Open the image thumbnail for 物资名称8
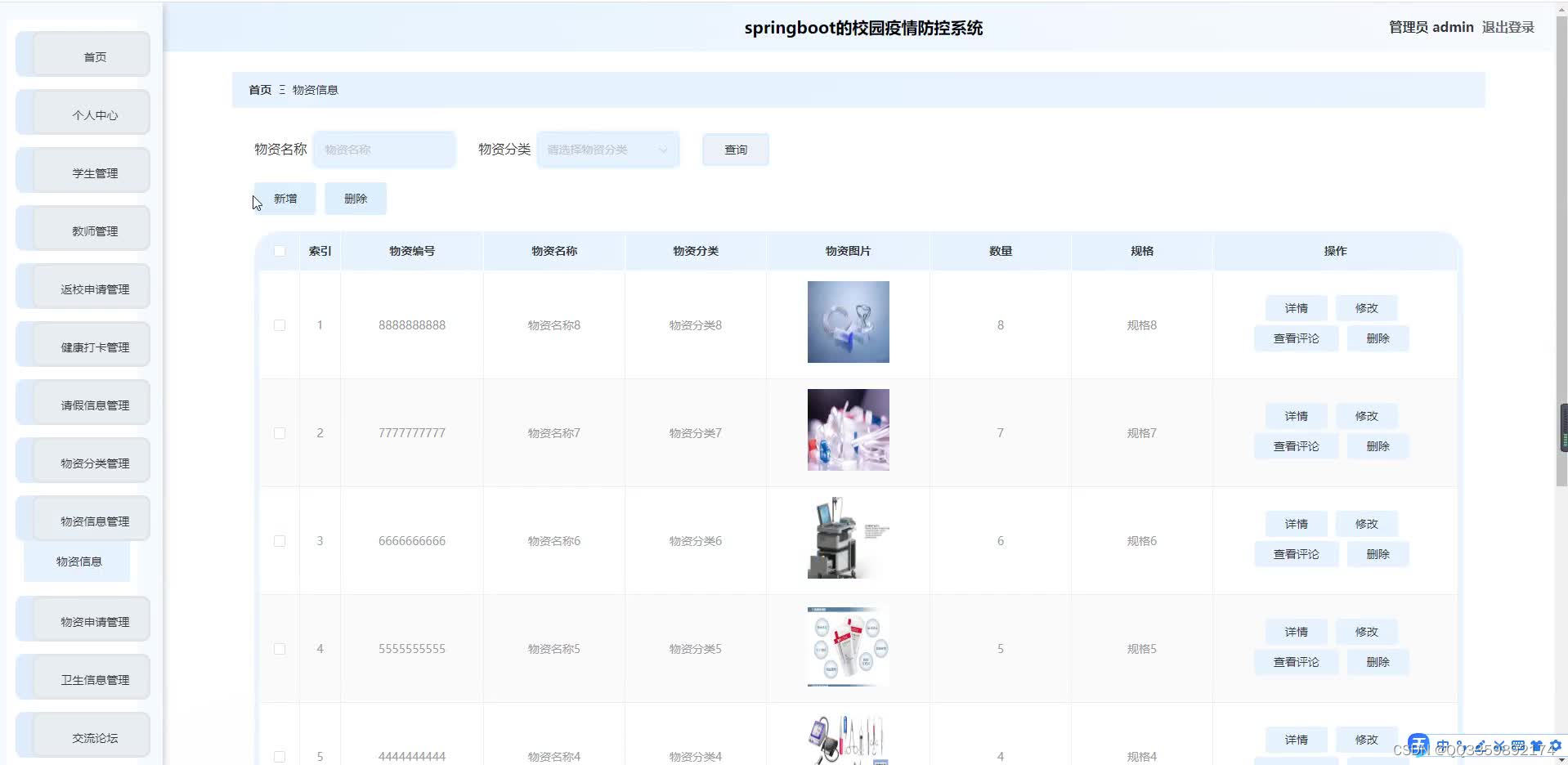 tap(849, 322)
